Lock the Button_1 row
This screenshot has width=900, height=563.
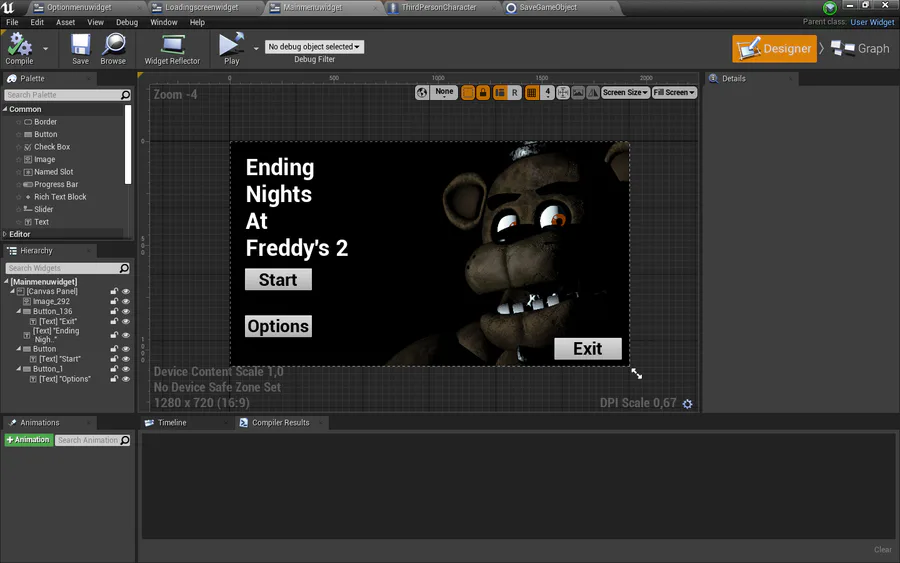coord(114,369)
